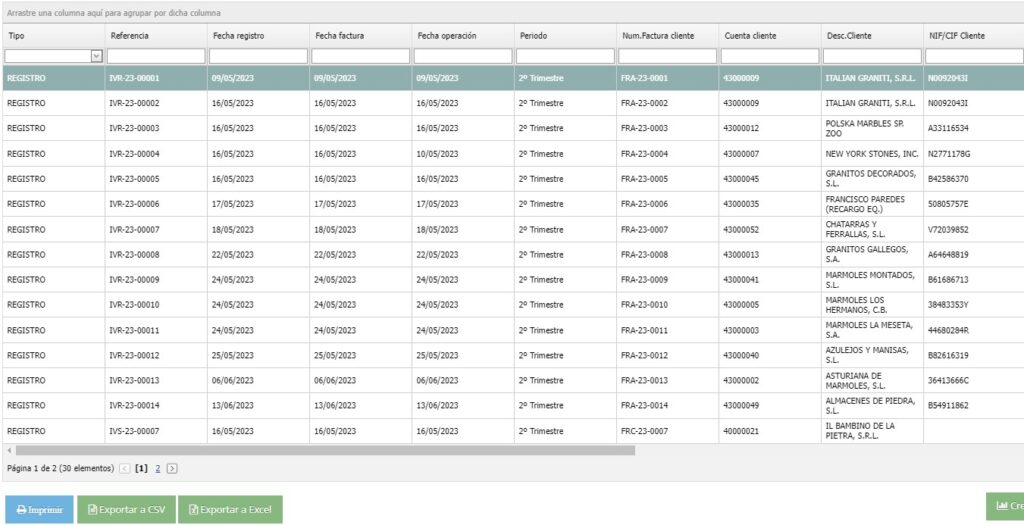
Task: Click the Cuenta cliente filter field
Action: 768,56
